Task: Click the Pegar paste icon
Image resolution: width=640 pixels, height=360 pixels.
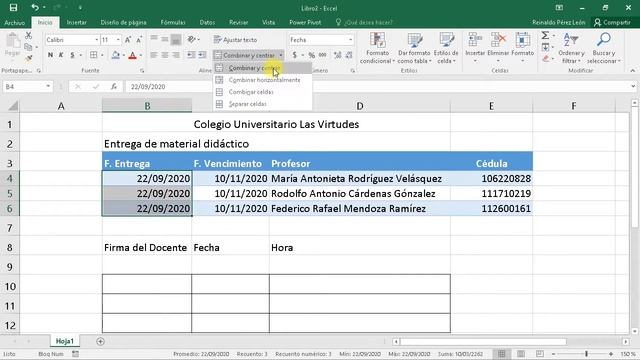Action: coord(13,45)
